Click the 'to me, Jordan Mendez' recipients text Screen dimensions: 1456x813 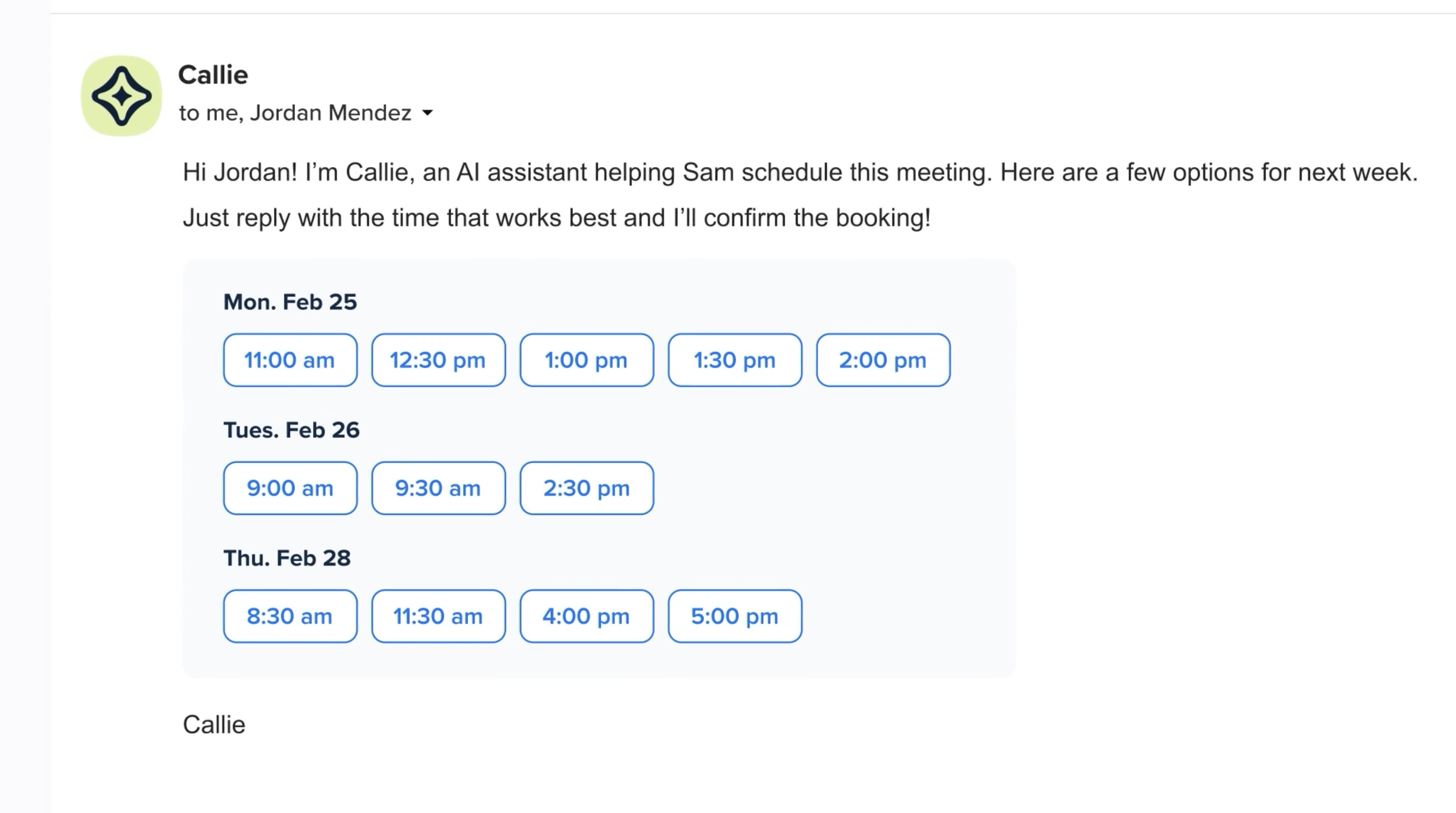[x=295, y=113]
